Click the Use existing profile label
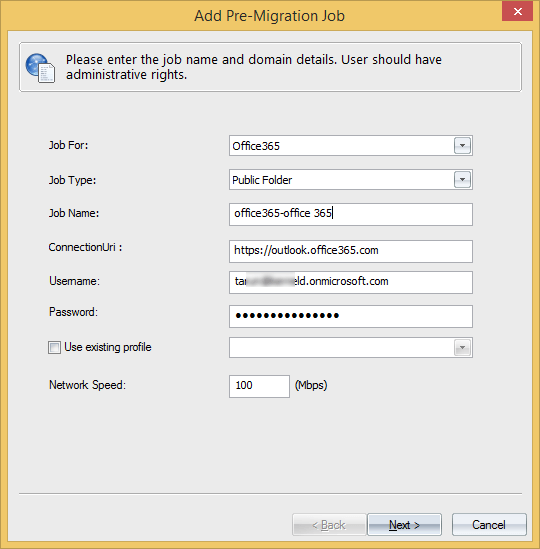This screenshot has height=549, width=540. click(108, 347)
